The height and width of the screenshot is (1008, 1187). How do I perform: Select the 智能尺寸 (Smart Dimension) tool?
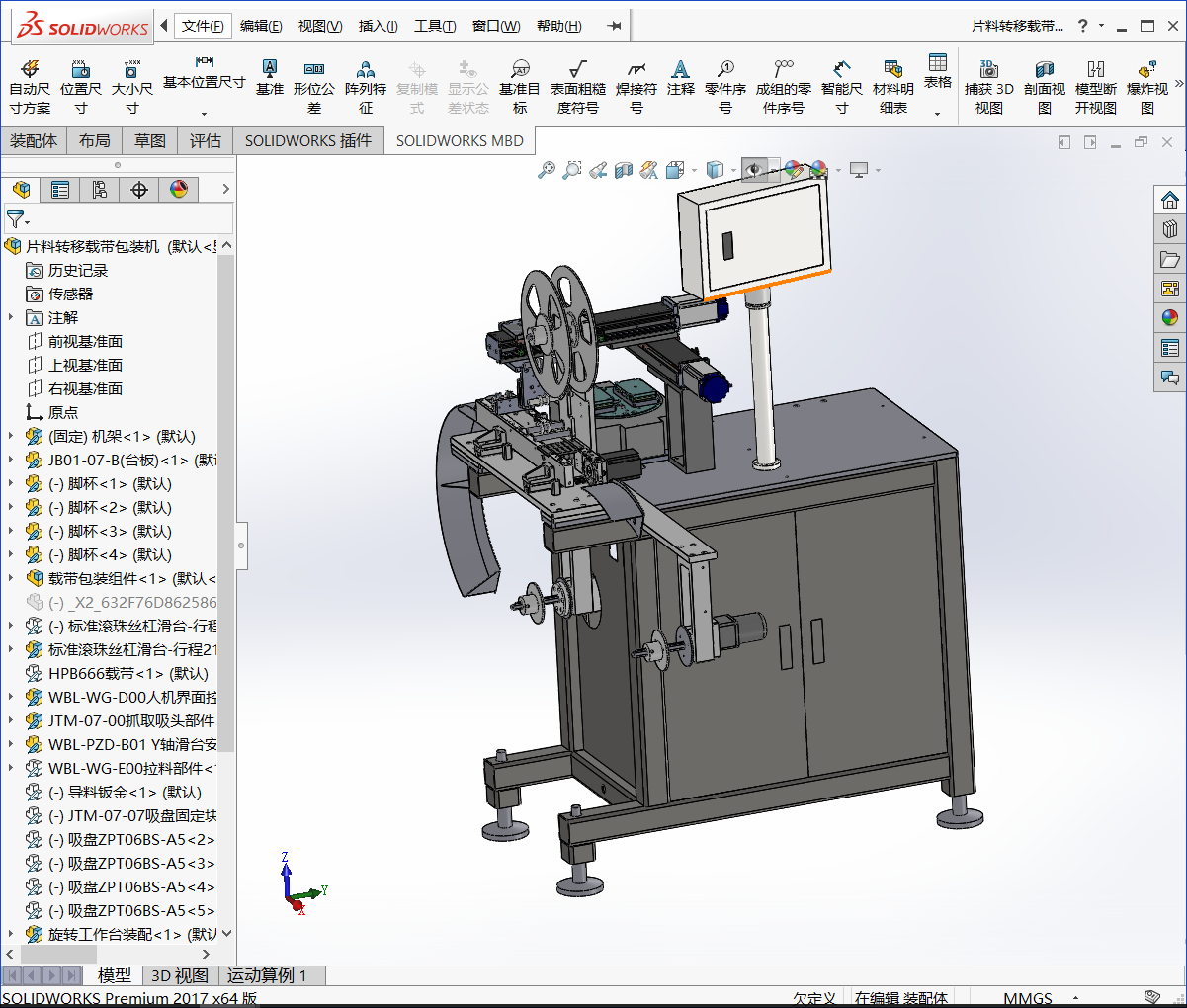[x=842, y=86]
